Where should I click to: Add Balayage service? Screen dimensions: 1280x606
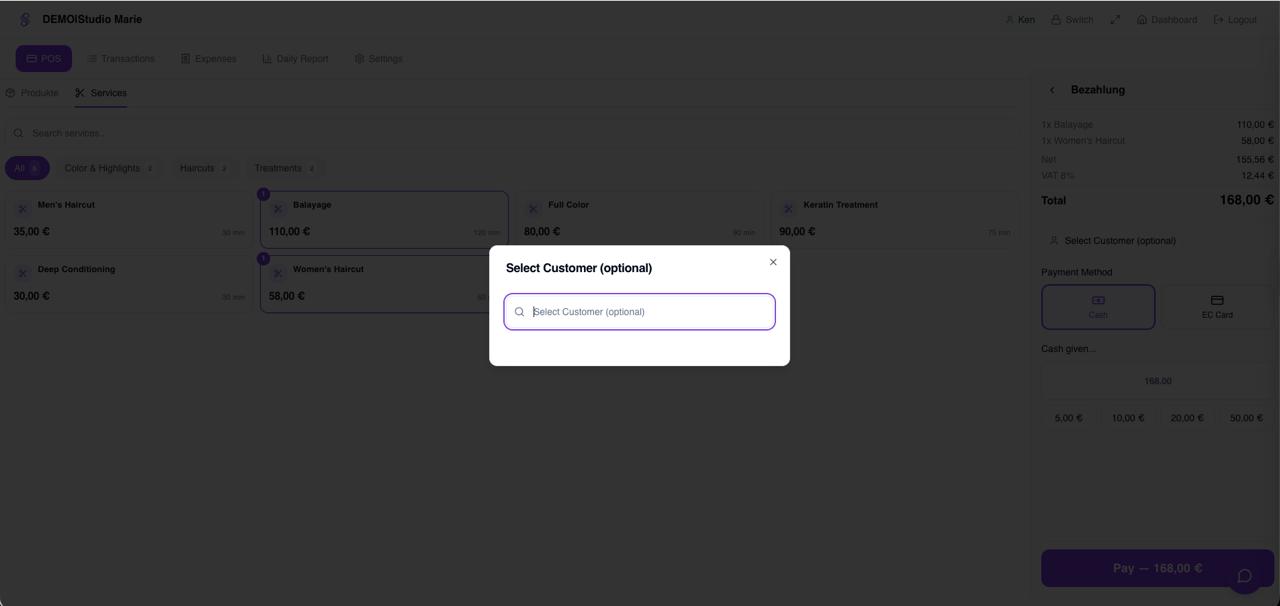point(385,219)
